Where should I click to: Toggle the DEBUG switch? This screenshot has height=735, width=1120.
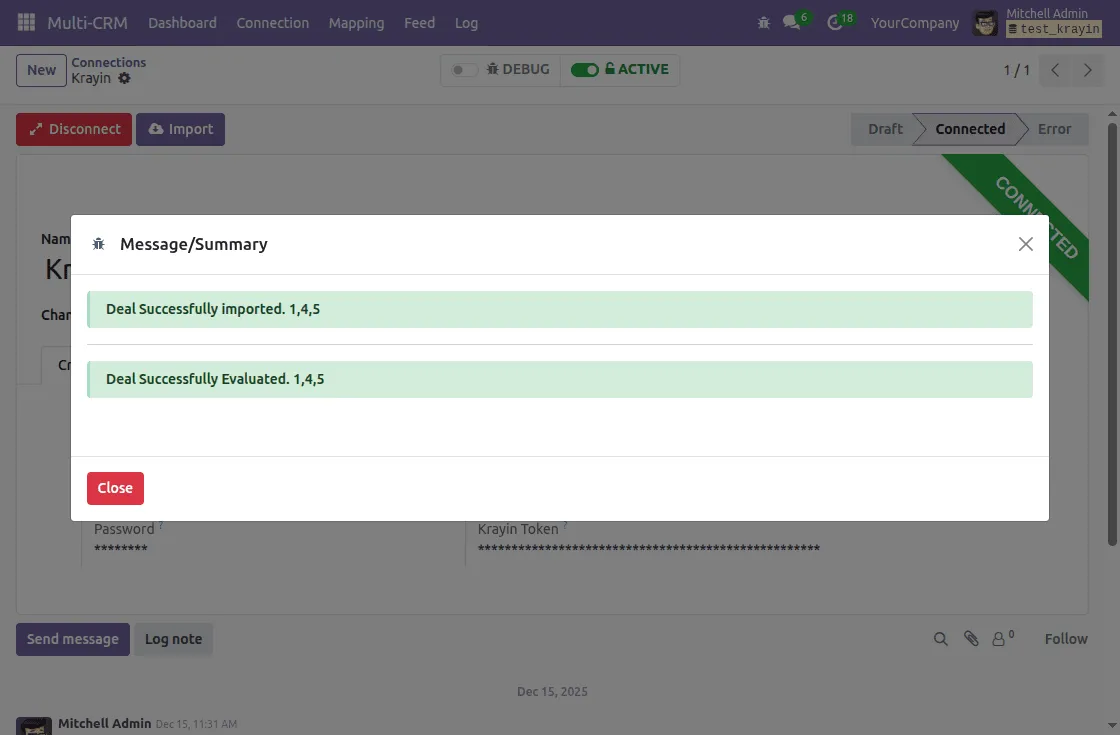click(463, 70)
